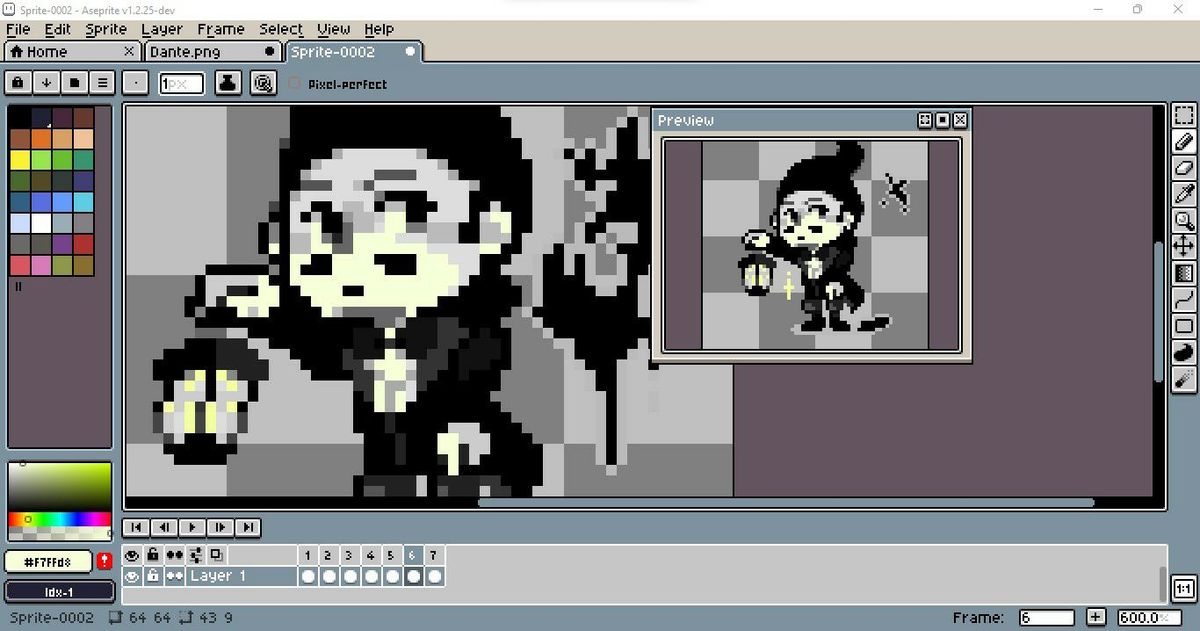The image size is (1200, 631).
Task: Open the Sprite menu
Action: pyautogui.click(x=106, y=29)
